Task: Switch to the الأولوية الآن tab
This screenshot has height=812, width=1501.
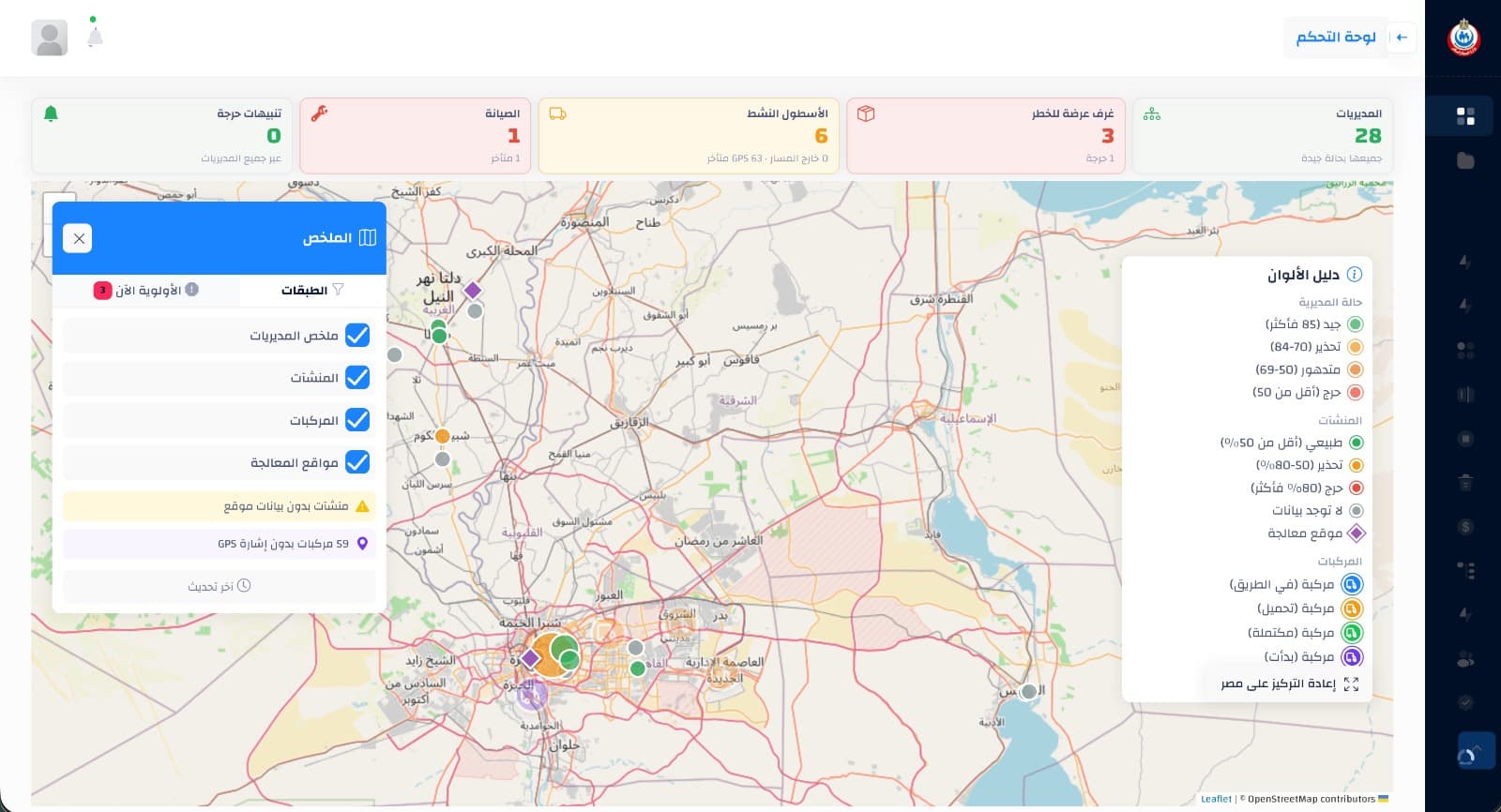Action: tap(146, 291)
